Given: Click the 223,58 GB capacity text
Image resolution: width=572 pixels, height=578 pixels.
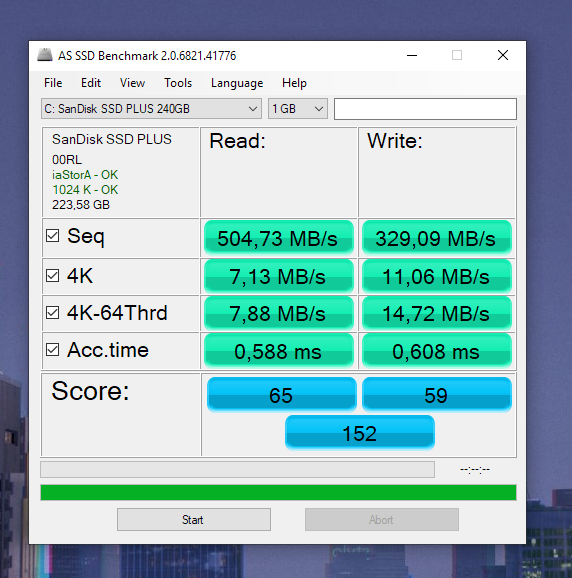Looking at the screenshot, I should pyautogui.click(x=81, y=205).
